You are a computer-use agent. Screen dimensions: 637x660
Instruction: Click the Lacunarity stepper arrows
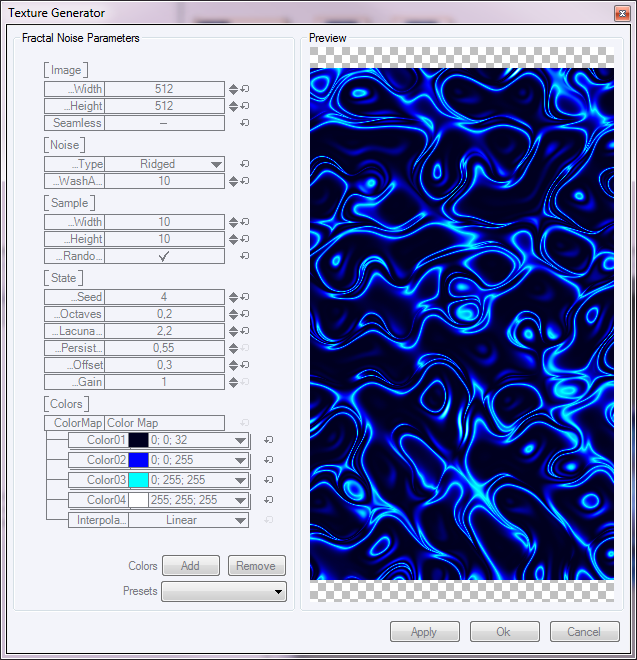(x=234, y=331)
